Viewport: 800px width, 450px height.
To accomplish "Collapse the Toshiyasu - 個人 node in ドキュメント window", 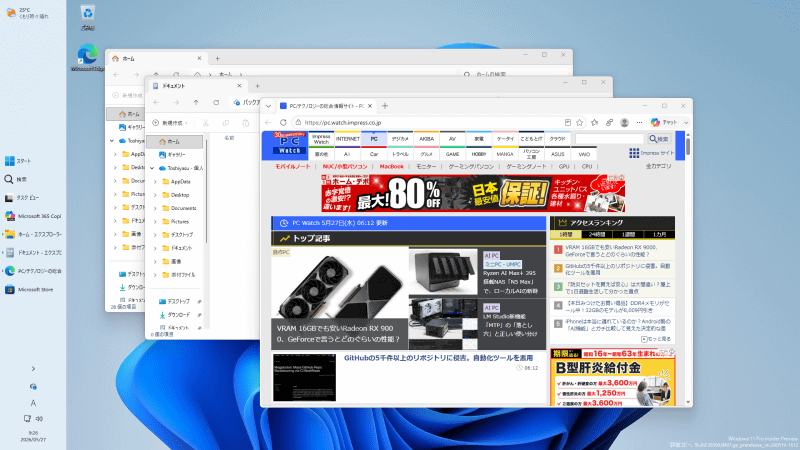I will tap(152, 168).
